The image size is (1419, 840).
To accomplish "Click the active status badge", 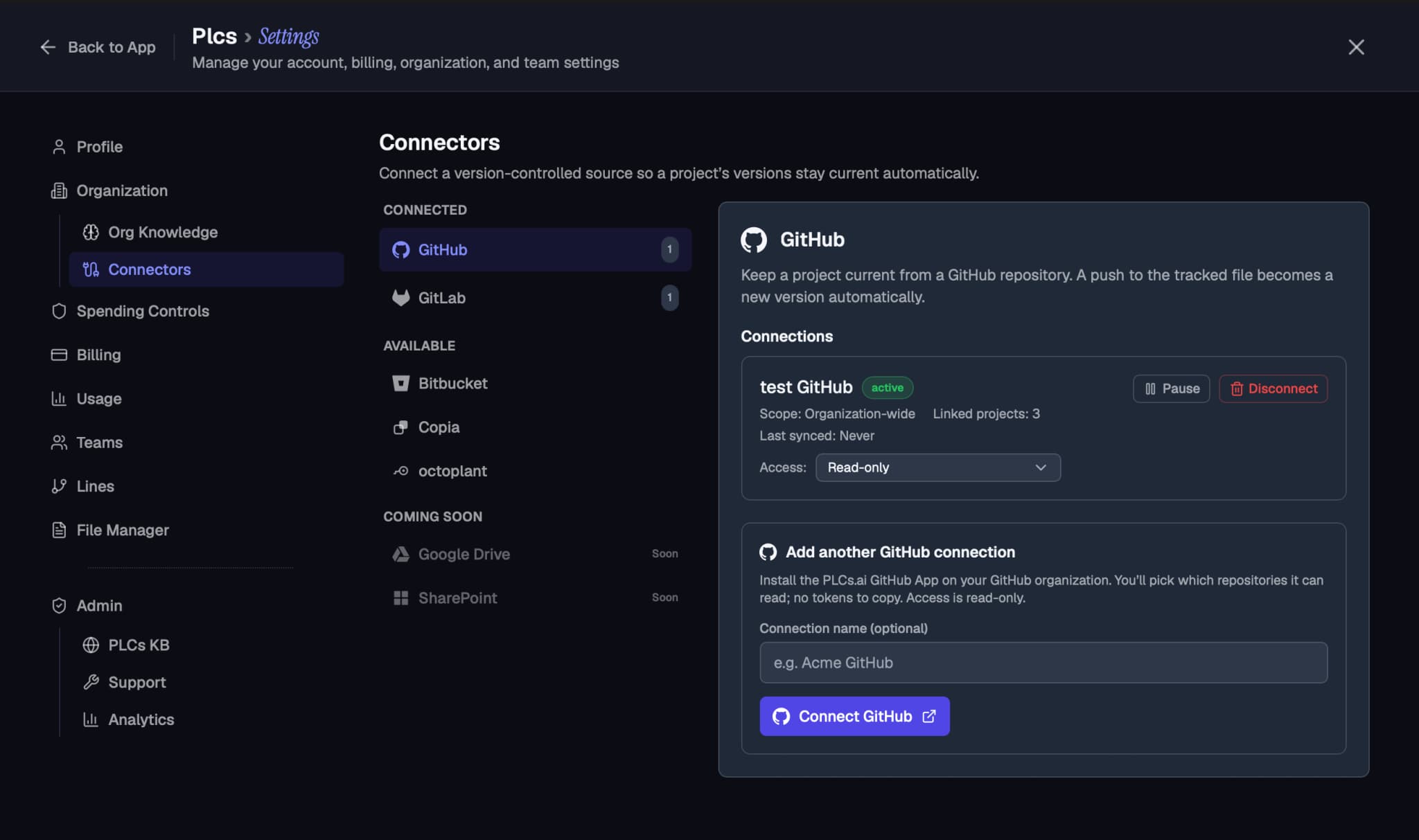I will 887,387.
